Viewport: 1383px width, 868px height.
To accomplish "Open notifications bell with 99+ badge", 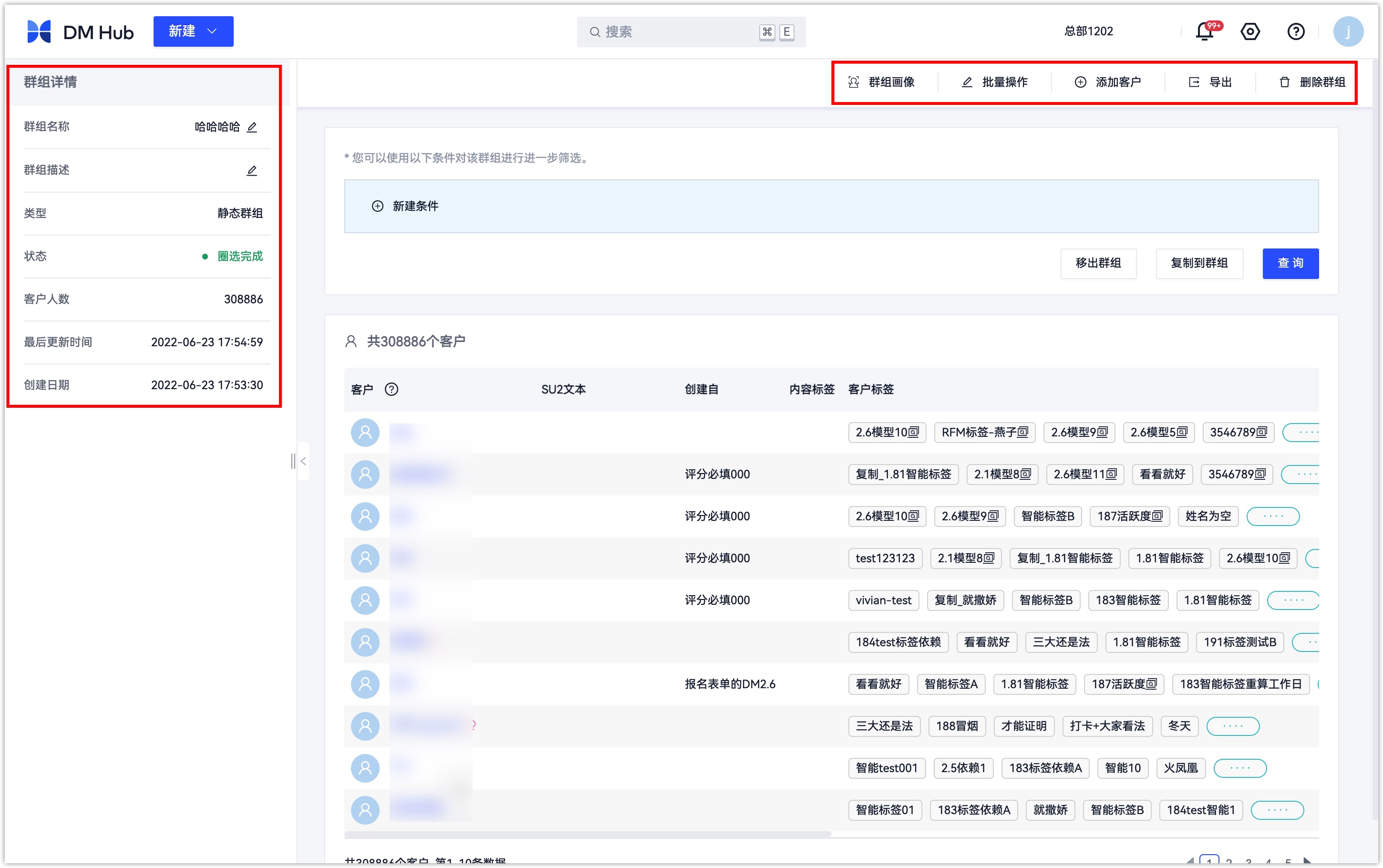I will click(1206, 31).
